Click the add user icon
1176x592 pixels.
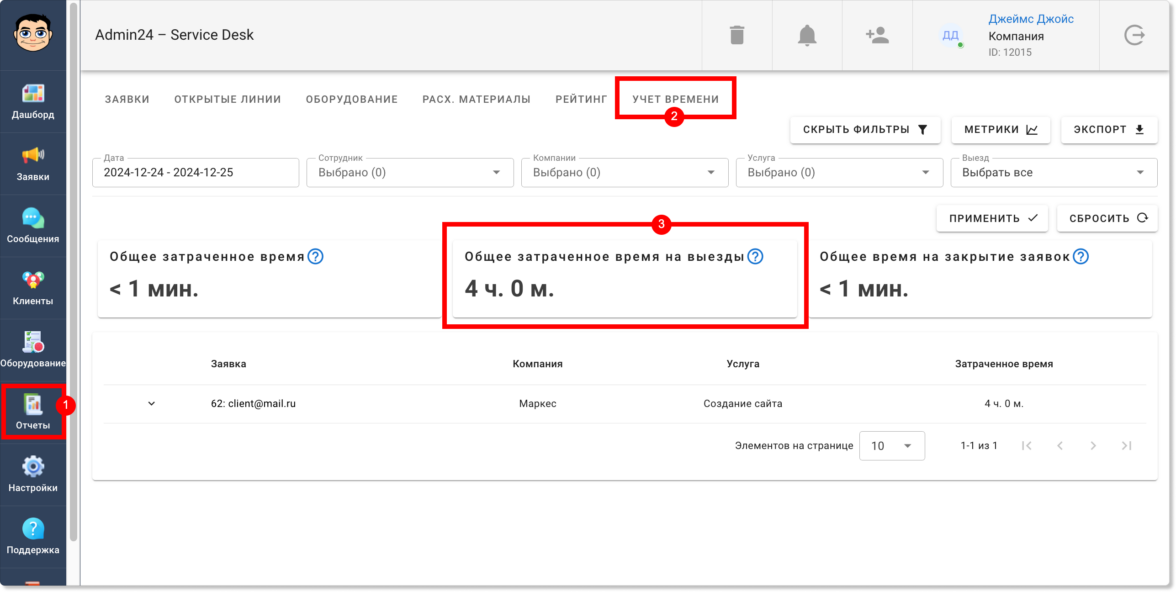(x=877, y=35)
